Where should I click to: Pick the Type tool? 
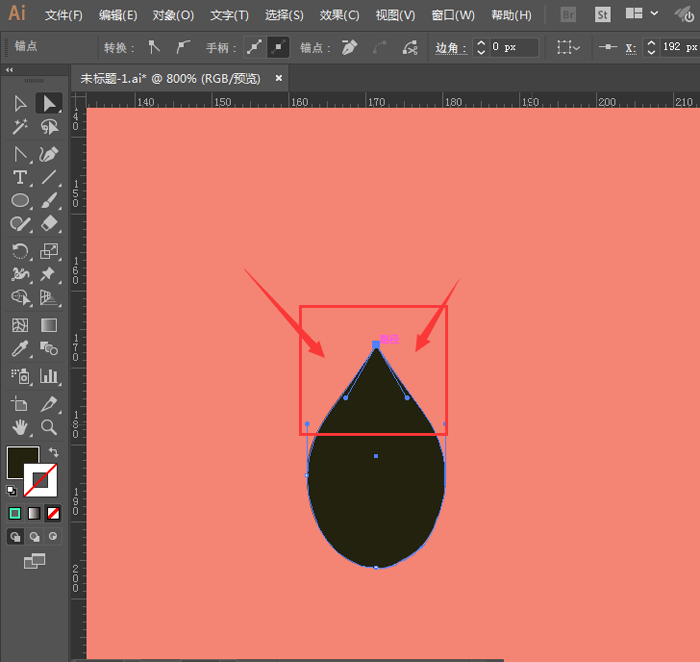pos(19,177)
